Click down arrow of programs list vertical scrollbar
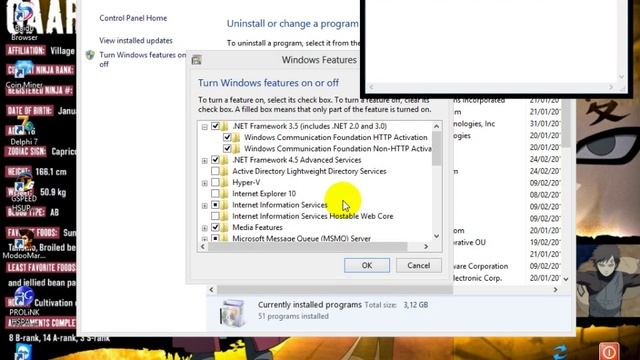Screen dimensions: 640x360 pyautogui.click(x=566, y=279)
